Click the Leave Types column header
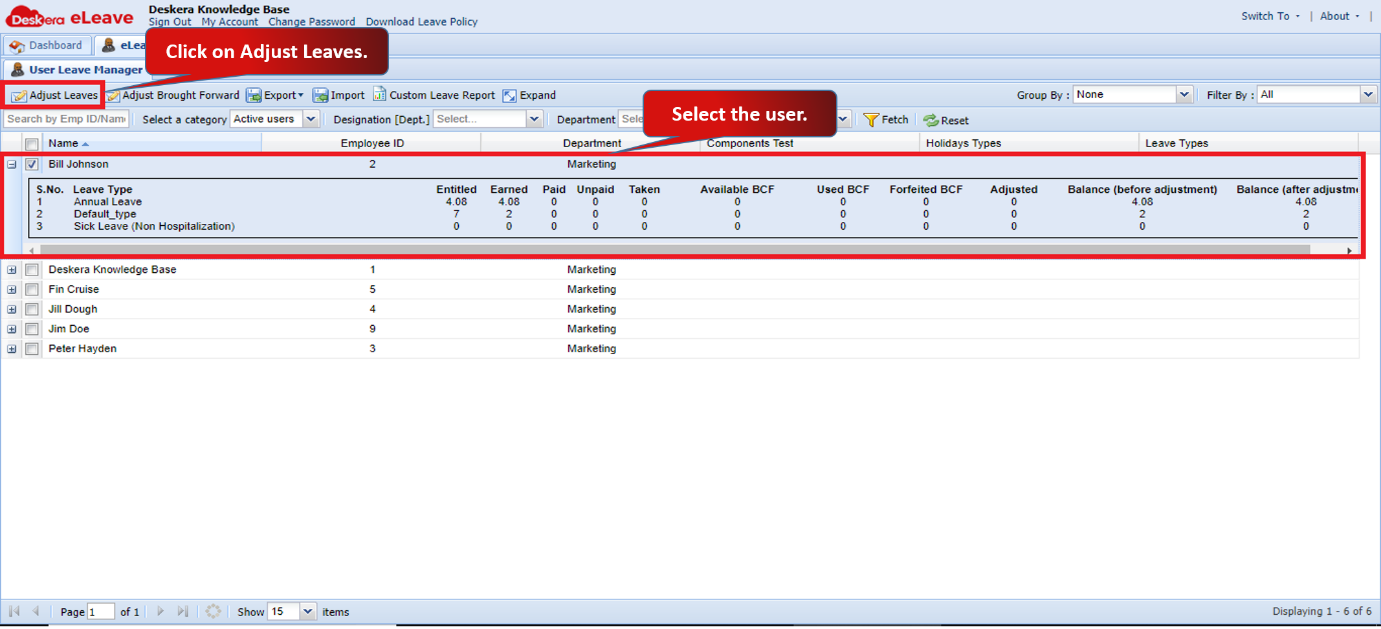This screenshot has height=629, width=1381. point(1249,144)
